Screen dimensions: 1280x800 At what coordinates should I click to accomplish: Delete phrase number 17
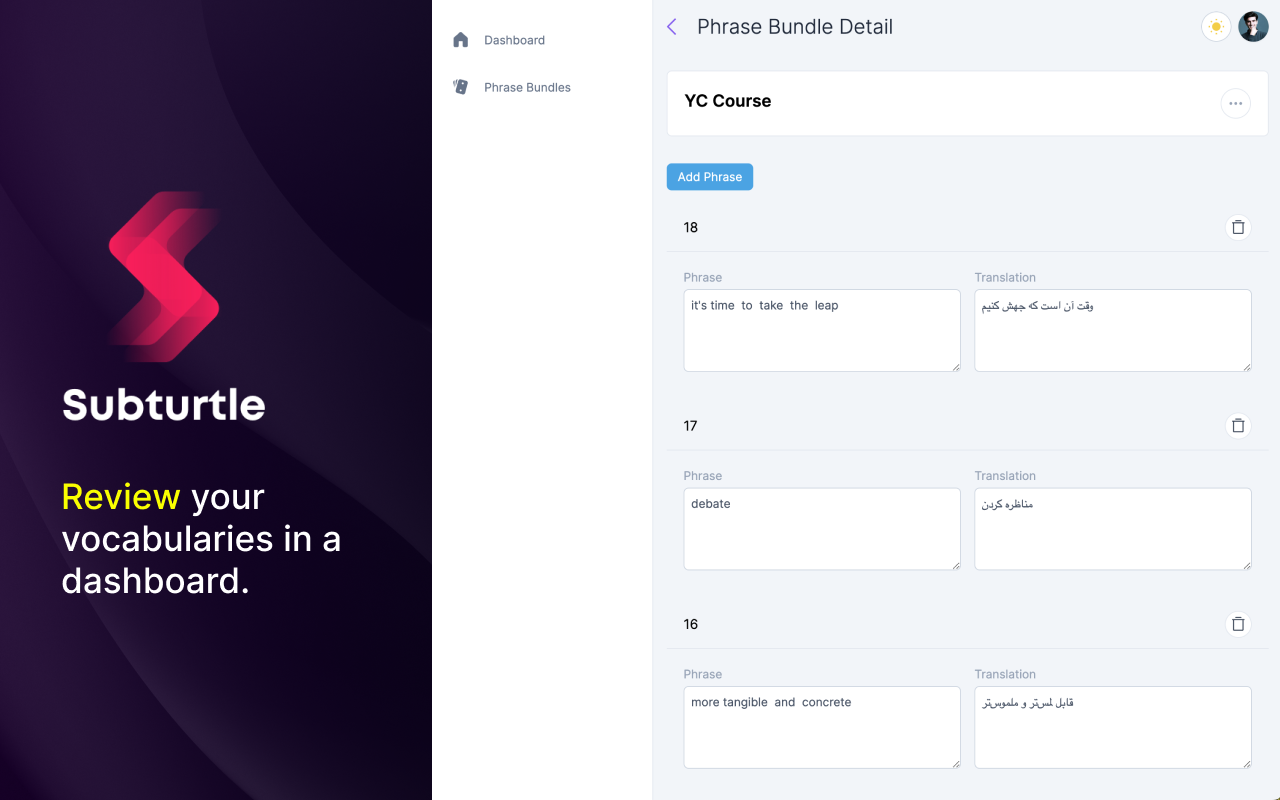click(x=1238, y=426)
